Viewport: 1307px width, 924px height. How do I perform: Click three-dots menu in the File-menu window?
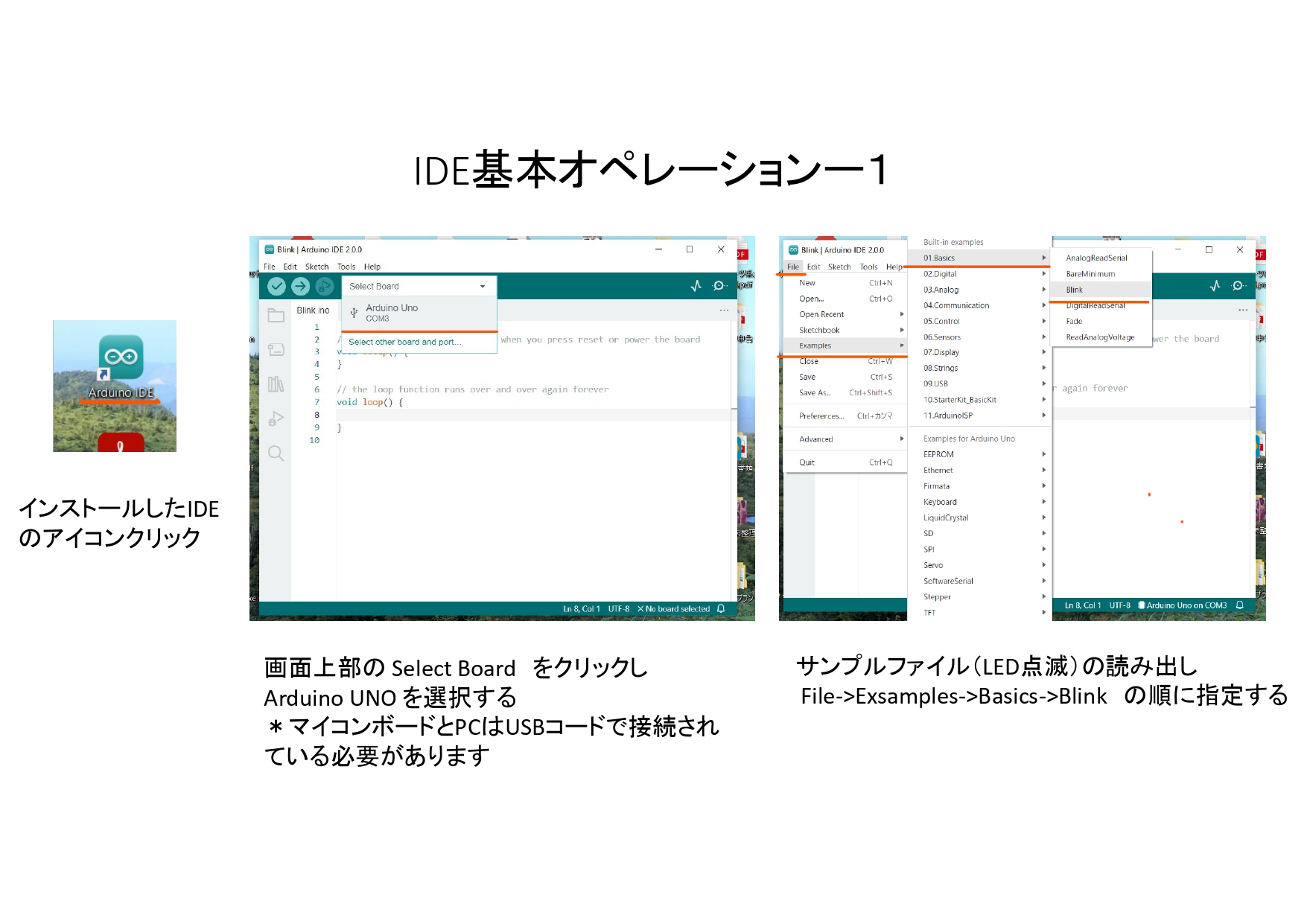1242,310
